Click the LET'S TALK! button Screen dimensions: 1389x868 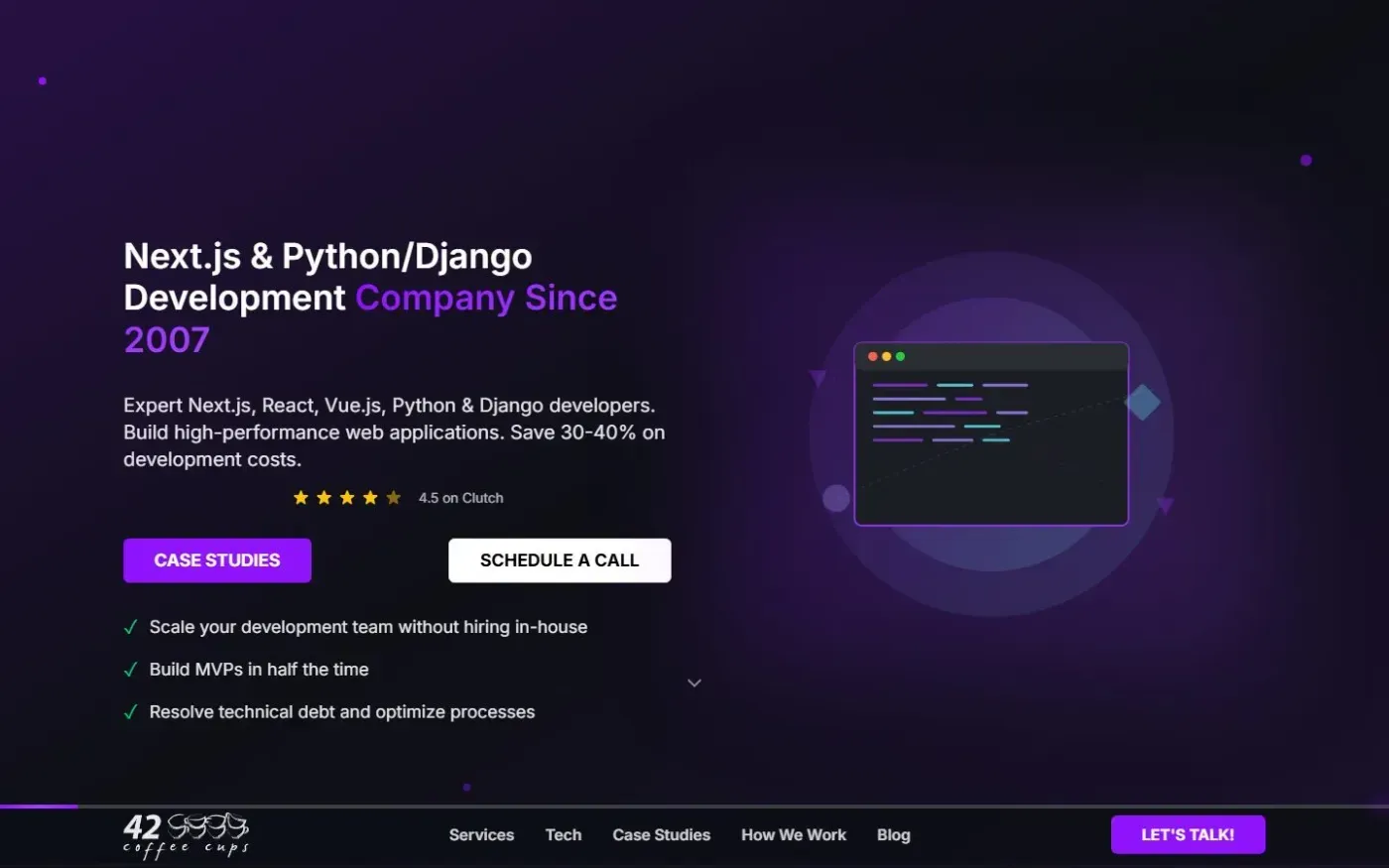pos(1188,834)
